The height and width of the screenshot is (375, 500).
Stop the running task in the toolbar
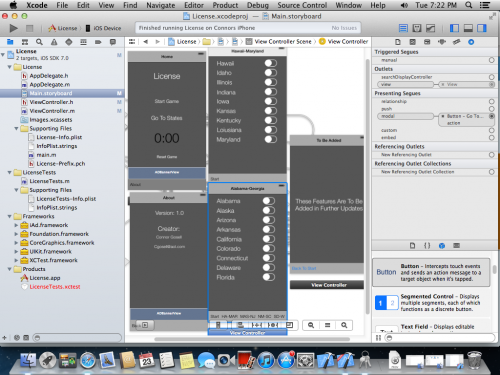coord(30,28)
